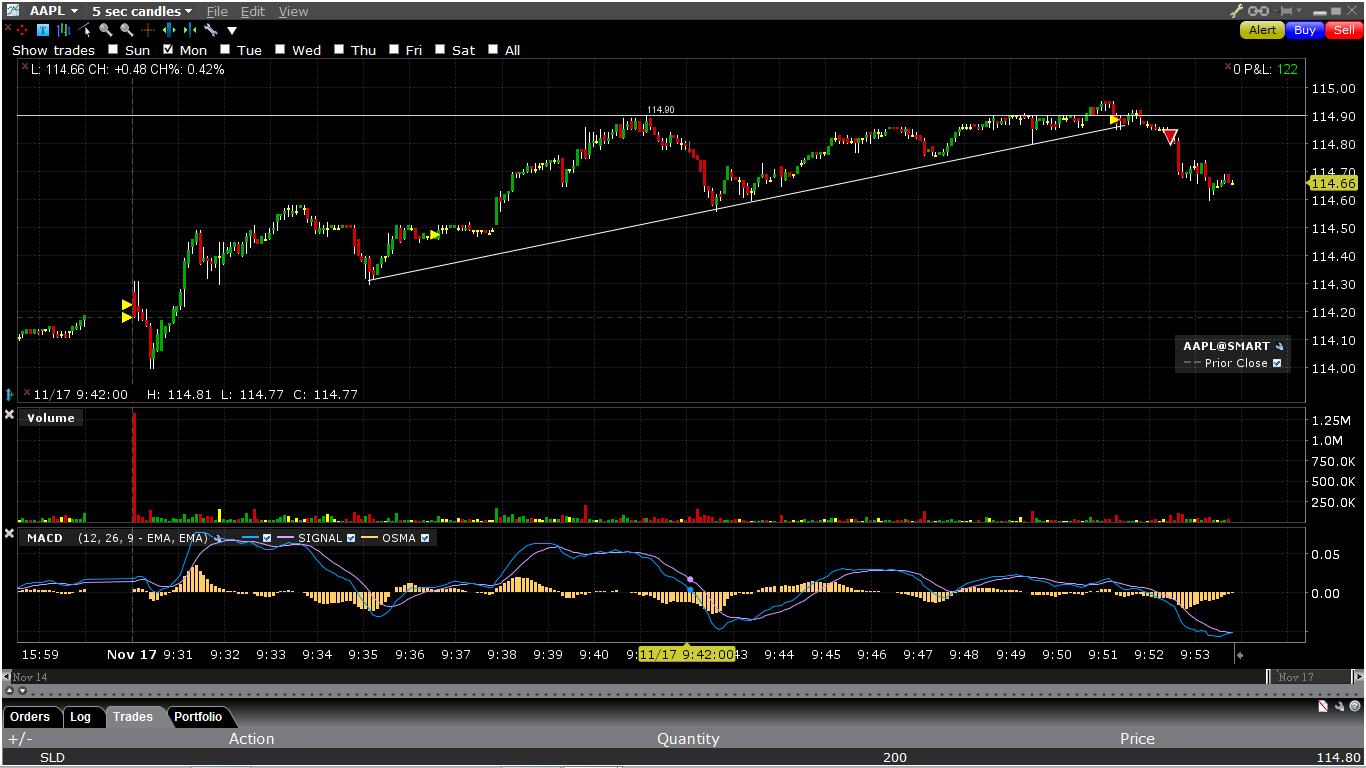Uncheck the Mon show trades checkbox
The height and width of the screenshot is (768, 1366).
tap(168, 50)
